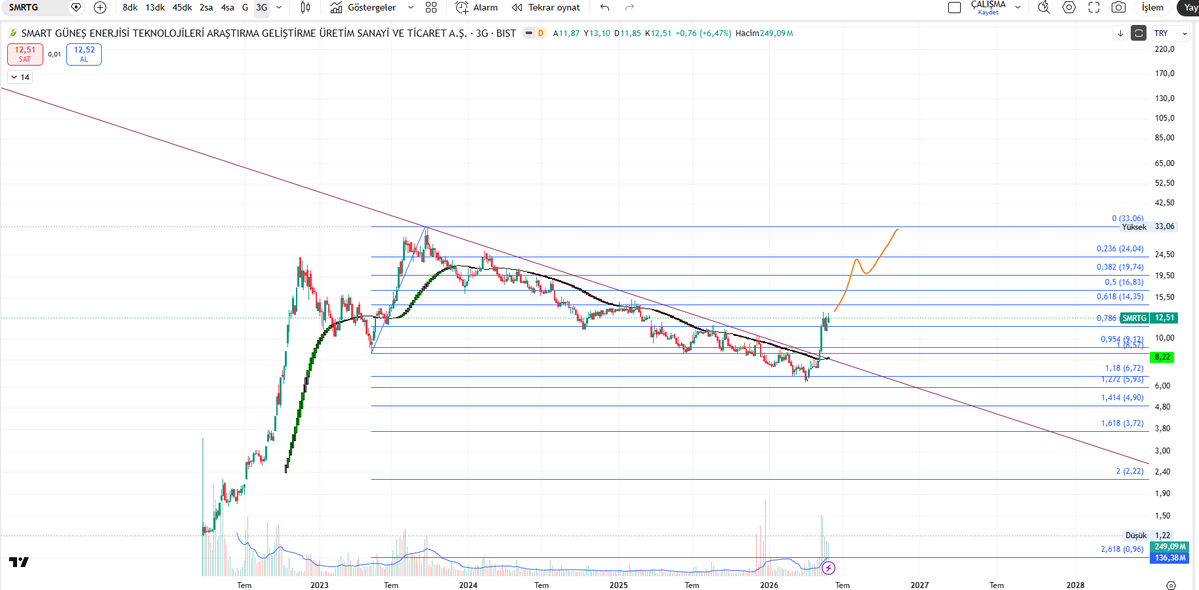1199x590 pixels.
Task: Select the 45dk timeframe
Action: click(182, 7)
